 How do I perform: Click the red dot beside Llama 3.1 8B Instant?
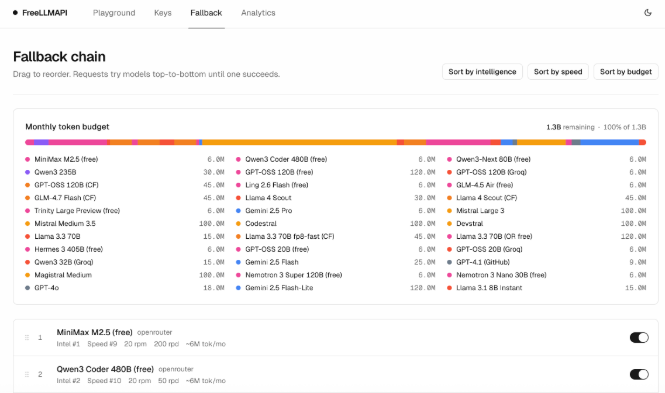pyautogui.click(x=450, y=288)
